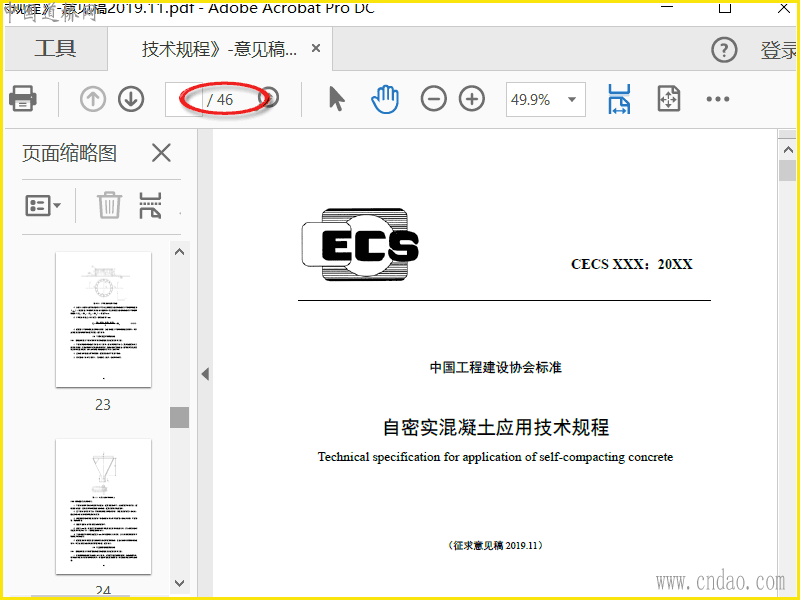Screen dimensions: 800x600
Task: Select page 24 thumbnail
Action: 104,507
